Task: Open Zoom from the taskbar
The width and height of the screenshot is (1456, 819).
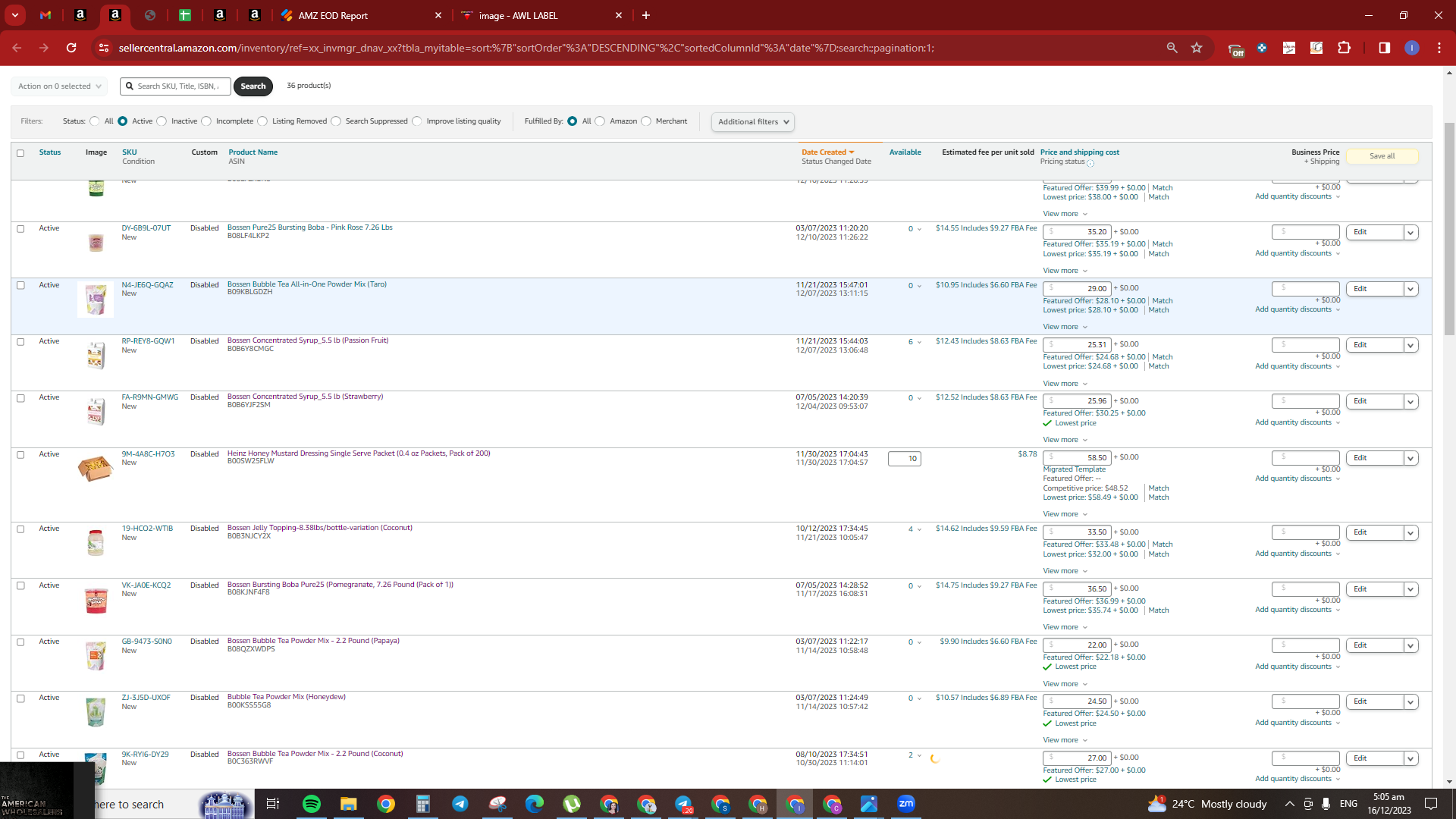Action: point(906,804)
